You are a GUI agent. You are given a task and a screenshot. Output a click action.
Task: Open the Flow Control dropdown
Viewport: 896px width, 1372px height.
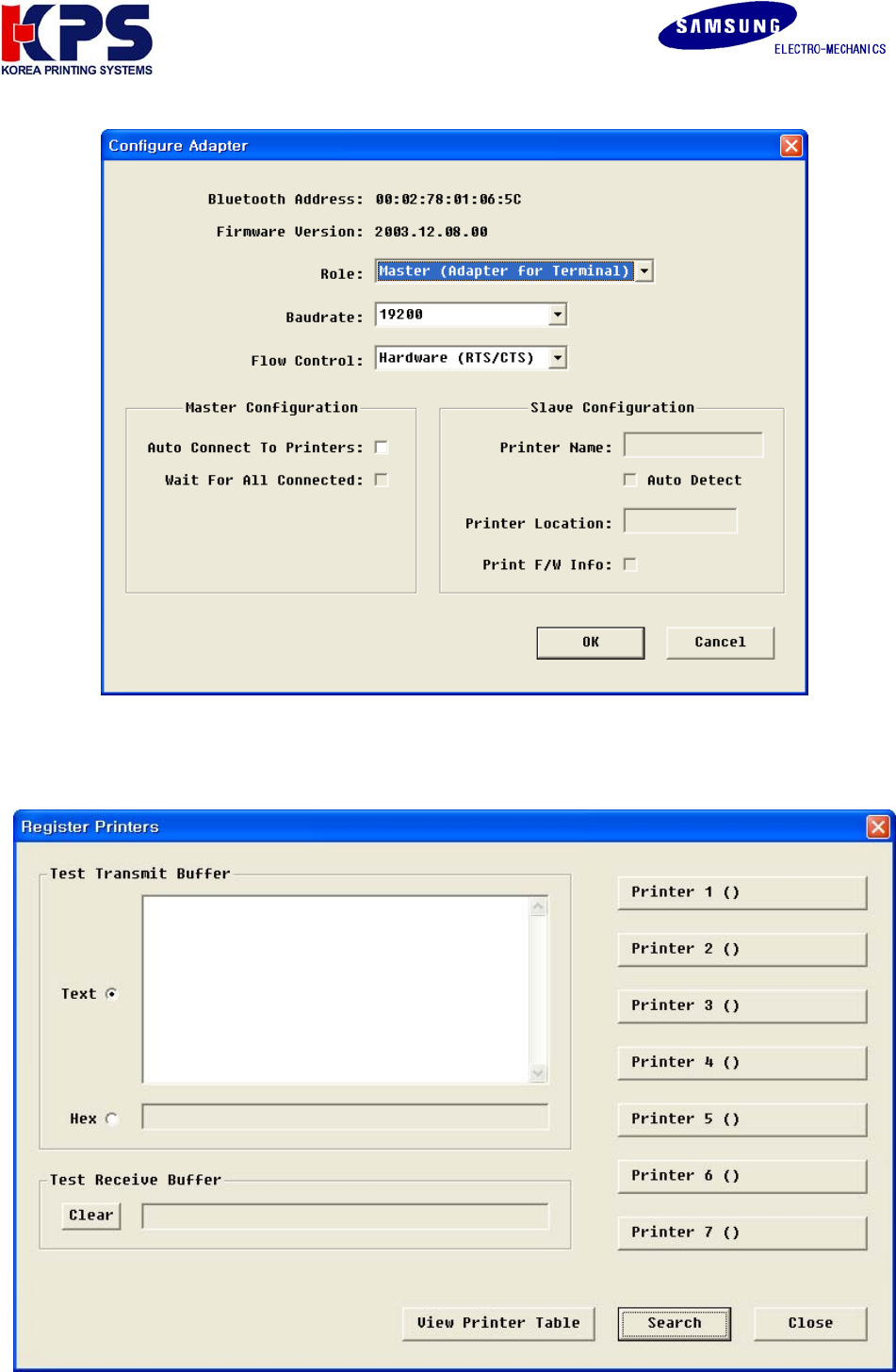coord(558,358)
